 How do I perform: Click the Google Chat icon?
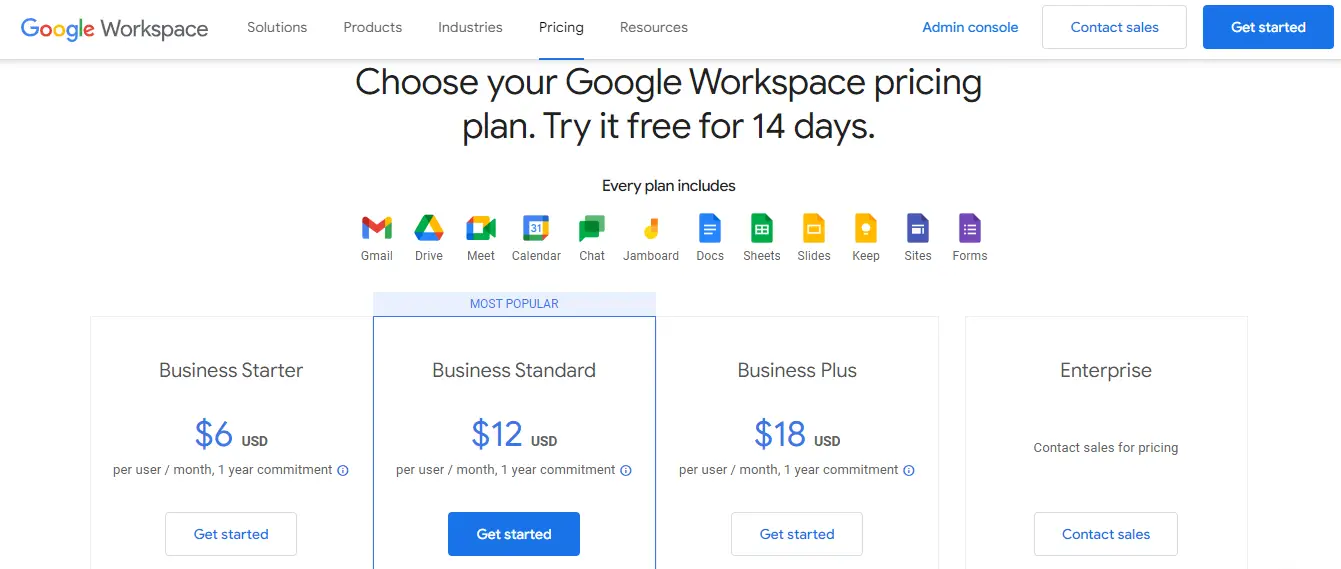point(592,229)
